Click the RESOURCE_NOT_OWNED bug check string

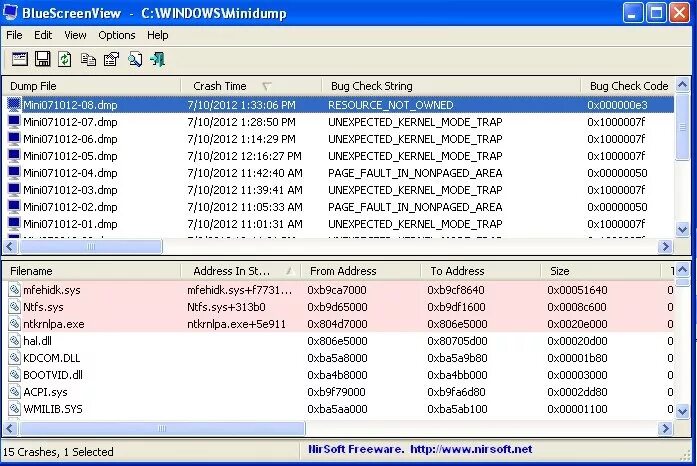click(x=391, y=105)
